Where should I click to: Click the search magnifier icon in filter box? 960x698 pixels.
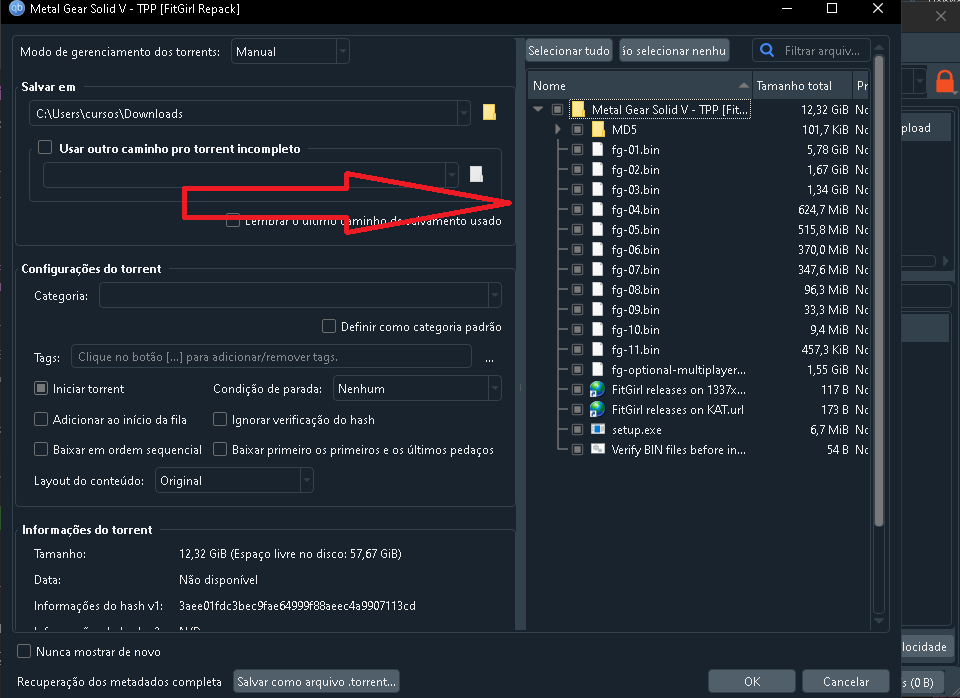point(767,50)
